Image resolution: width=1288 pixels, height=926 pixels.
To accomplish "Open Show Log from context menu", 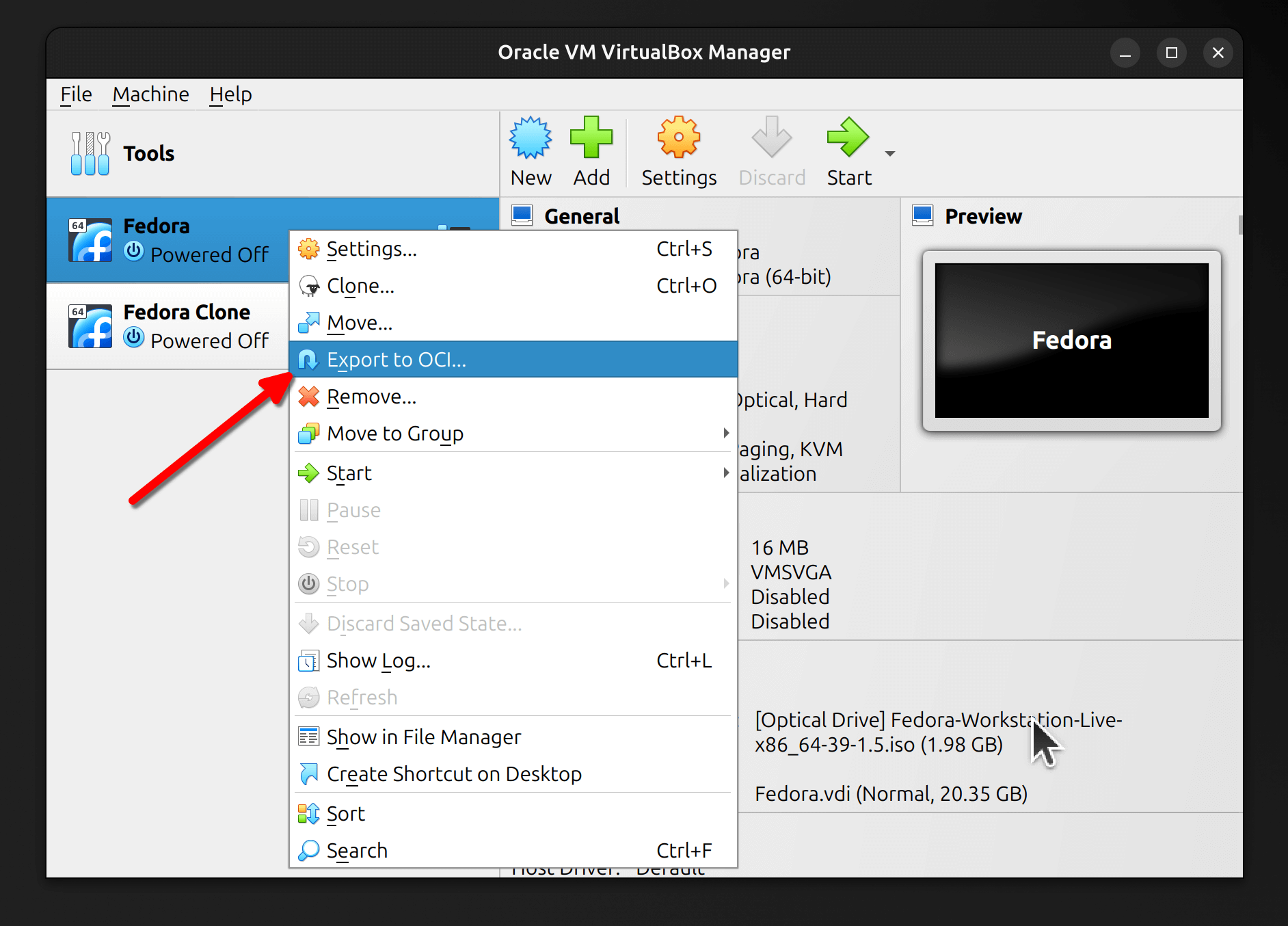I will (x=378, y=660).
